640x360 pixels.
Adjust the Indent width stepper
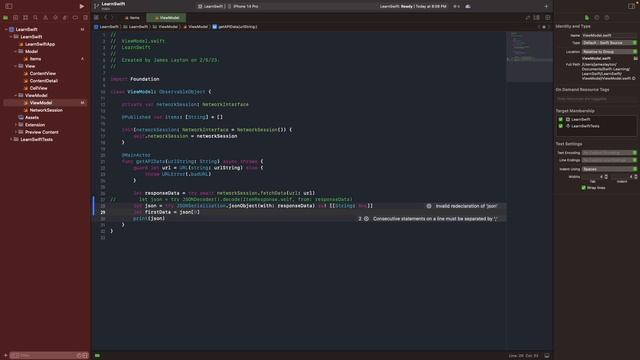(x=636, y=177)
